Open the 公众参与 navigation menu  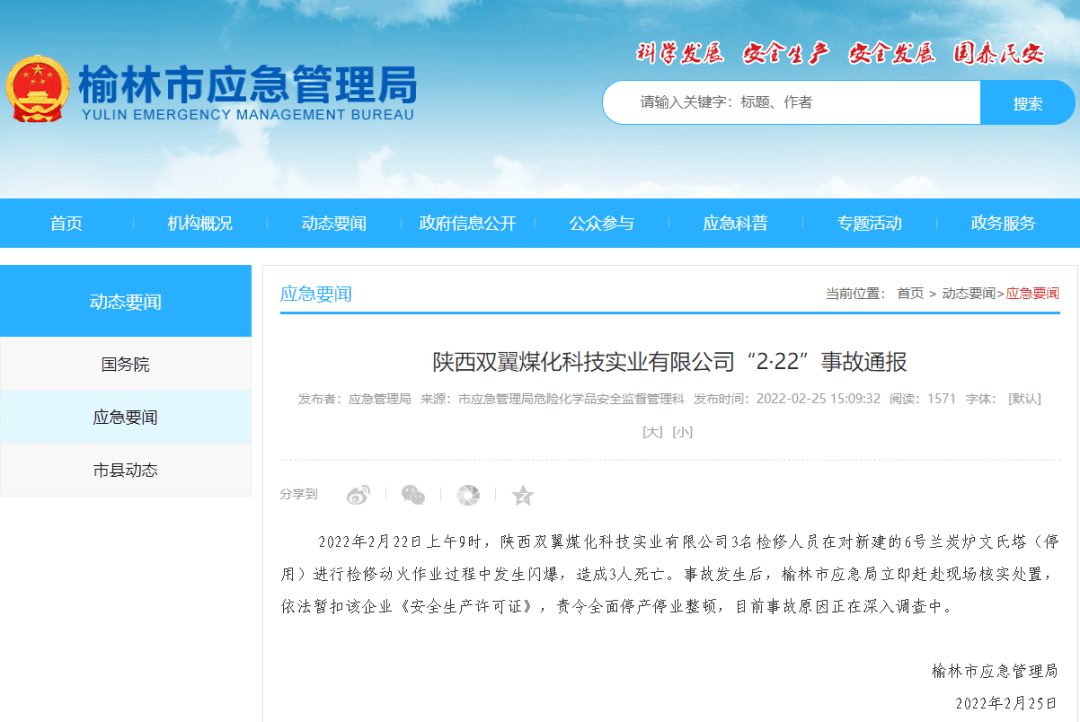[x=601, y=223]
